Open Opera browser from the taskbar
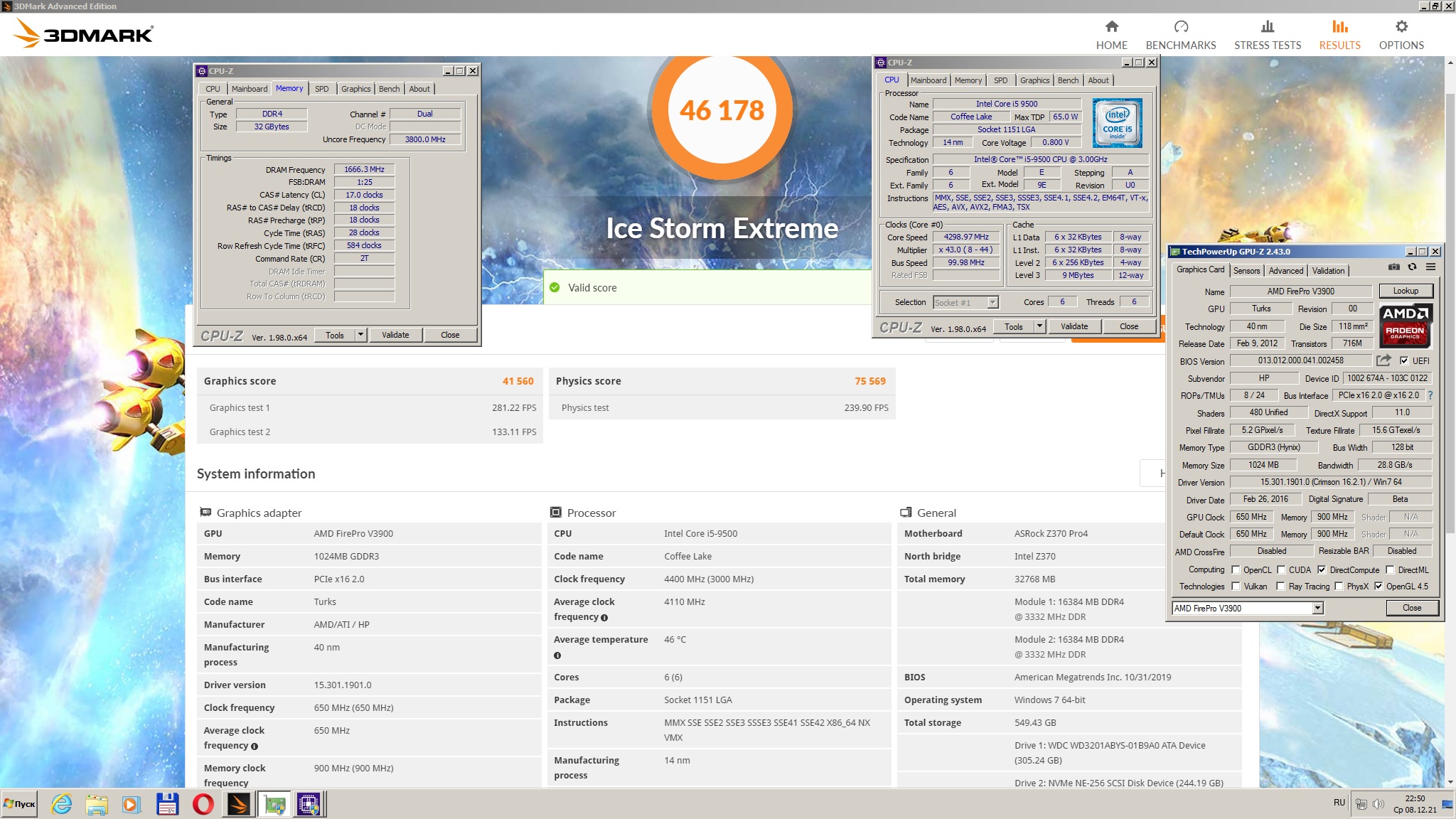Image resolution: width=1456 pixels, height=819 pixels. click(203, 804)
